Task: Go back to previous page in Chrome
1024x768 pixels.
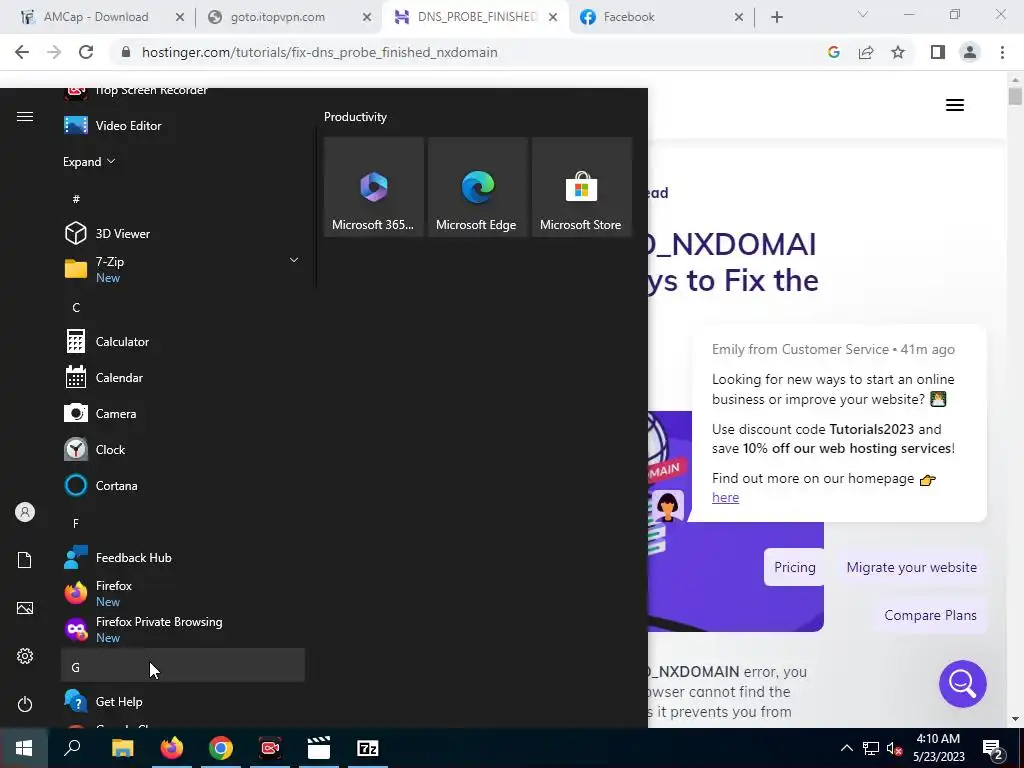Action: click(x=22, y=52)
